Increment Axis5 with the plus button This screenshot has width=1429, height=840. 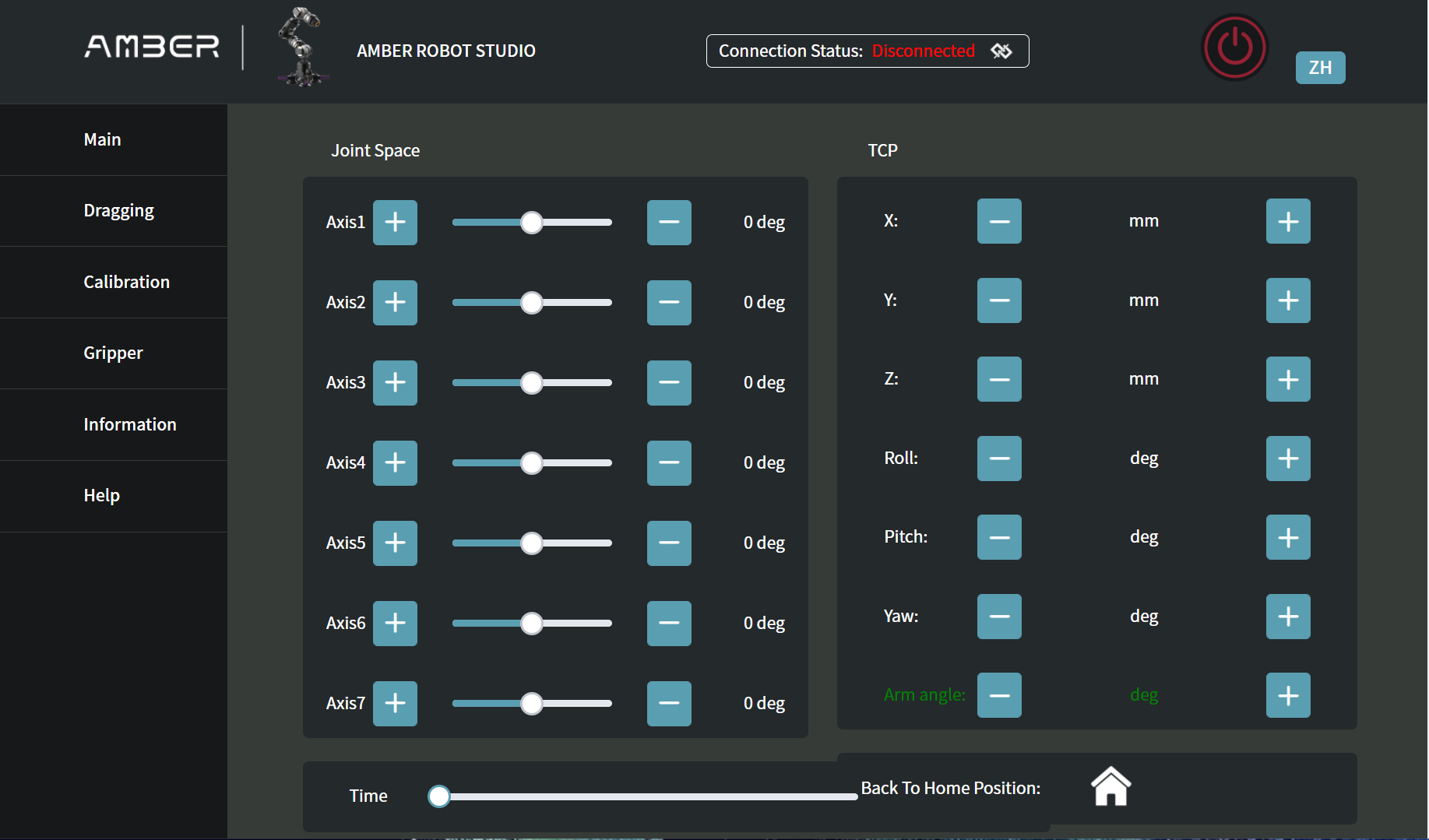click(x=395, y=543)
